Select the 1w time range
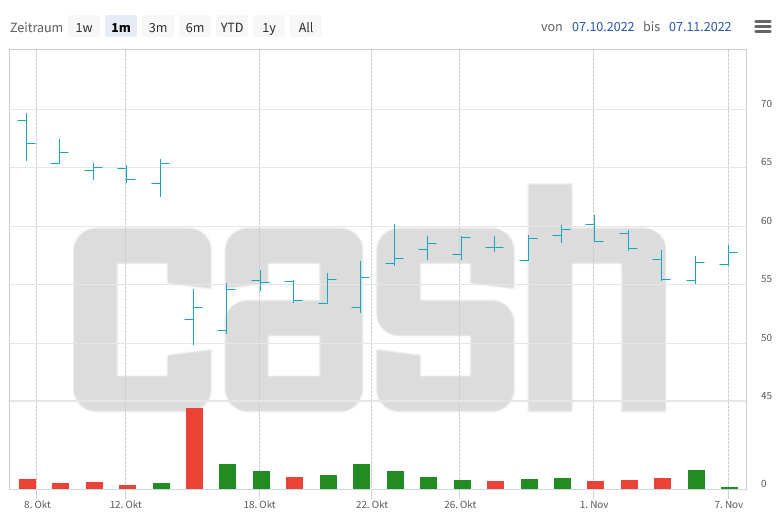 pos(84,27)
